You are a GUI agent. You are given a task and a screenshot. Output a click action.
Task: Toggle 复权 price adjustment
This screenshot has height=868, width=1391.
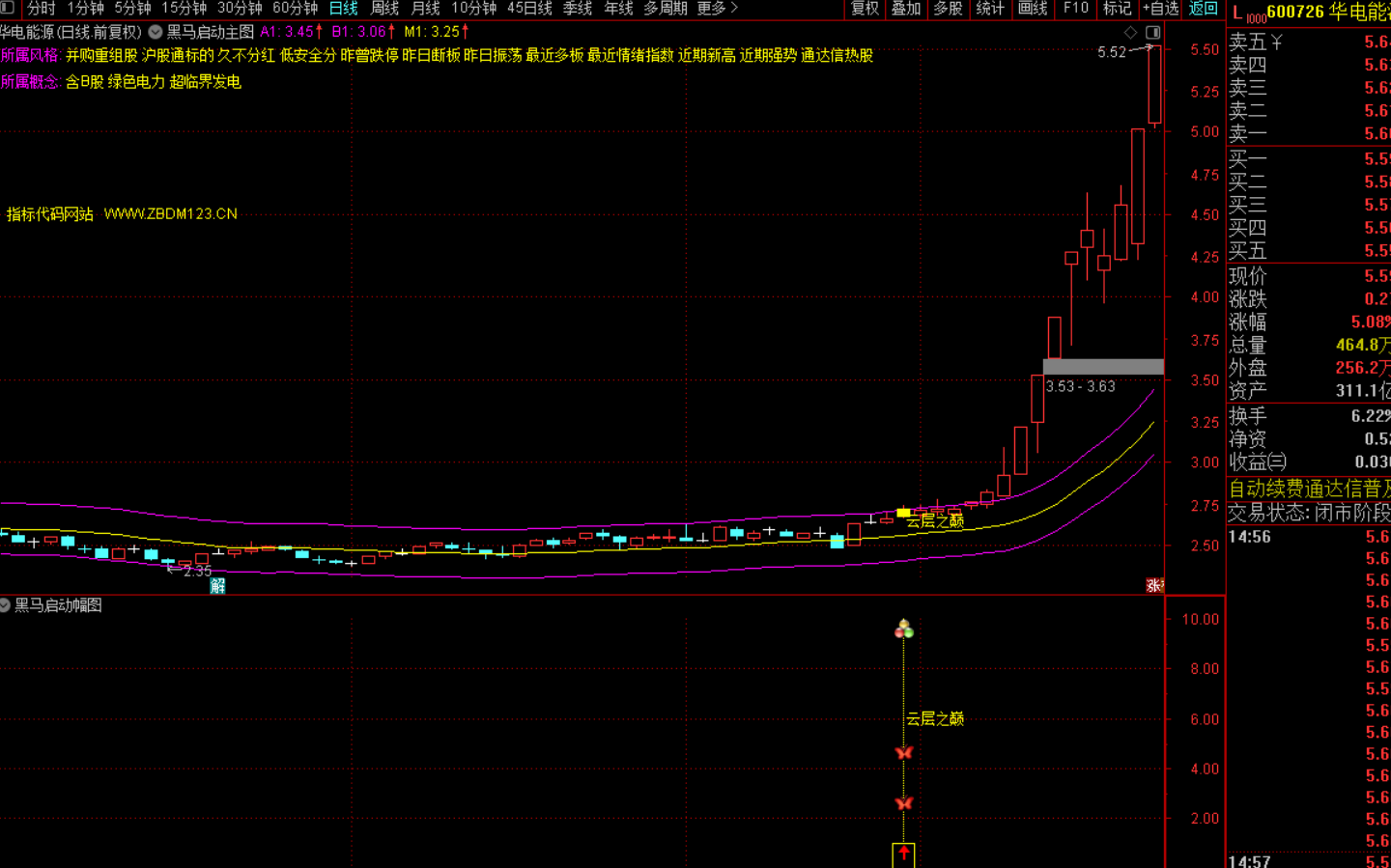[865, 9]
